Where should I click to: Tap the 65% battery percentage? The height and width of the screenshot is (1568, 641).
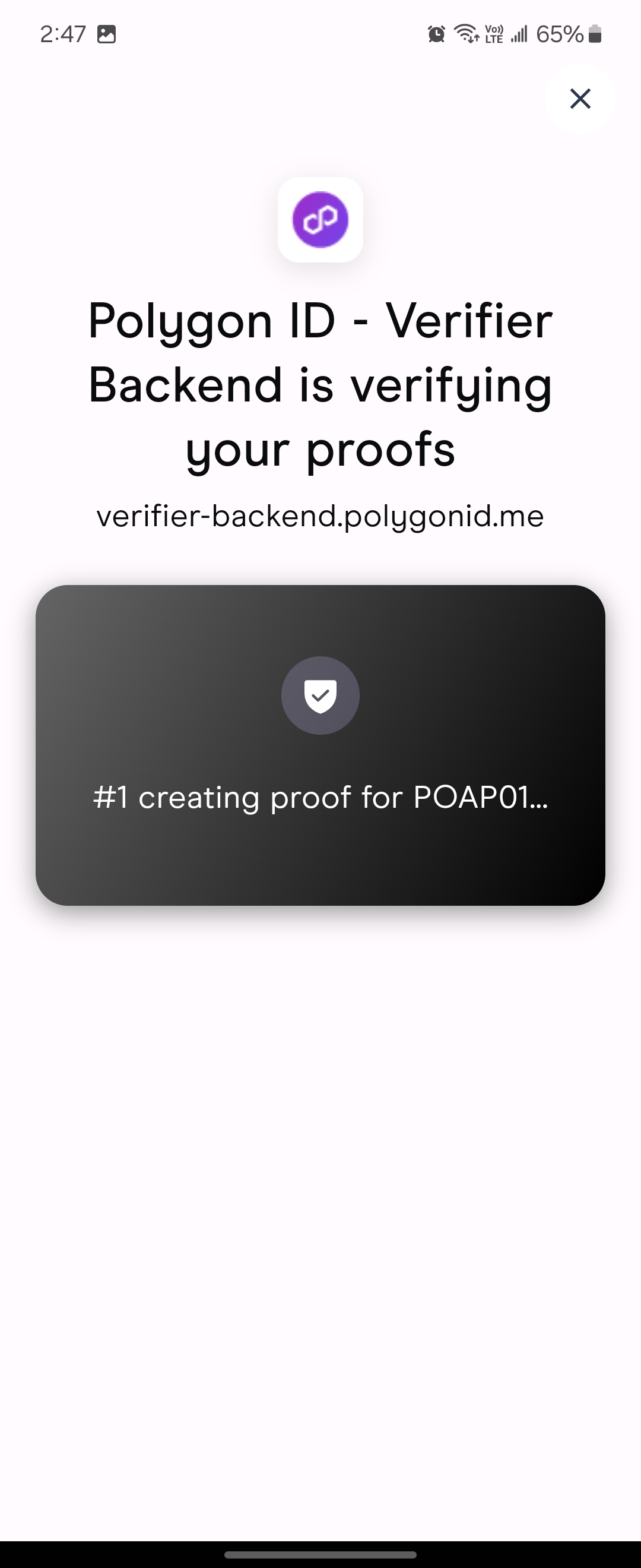[560, 34]
